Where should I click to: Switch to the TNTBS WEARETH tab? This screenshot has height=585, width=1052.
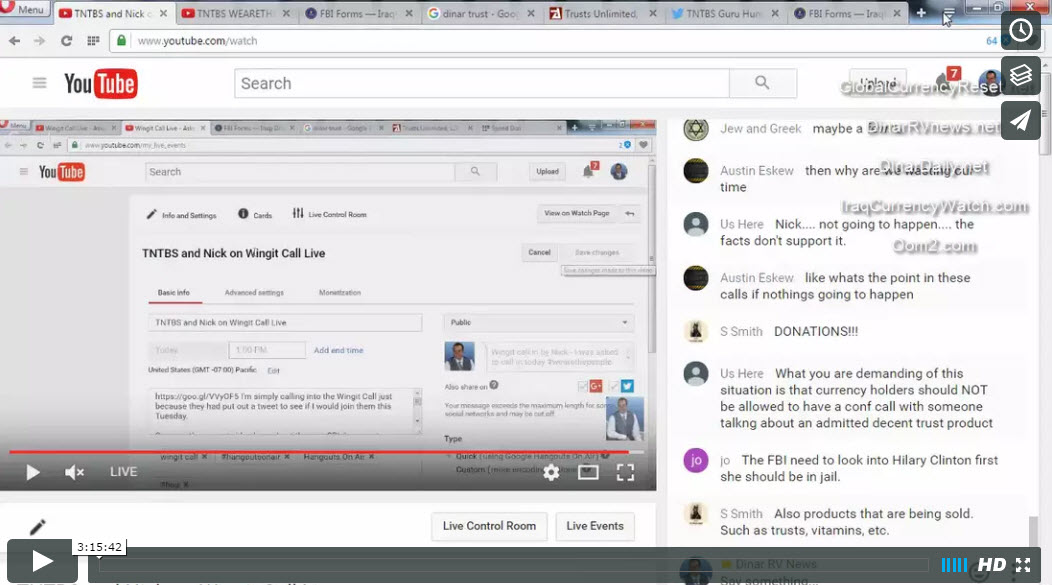click(236, 13)
